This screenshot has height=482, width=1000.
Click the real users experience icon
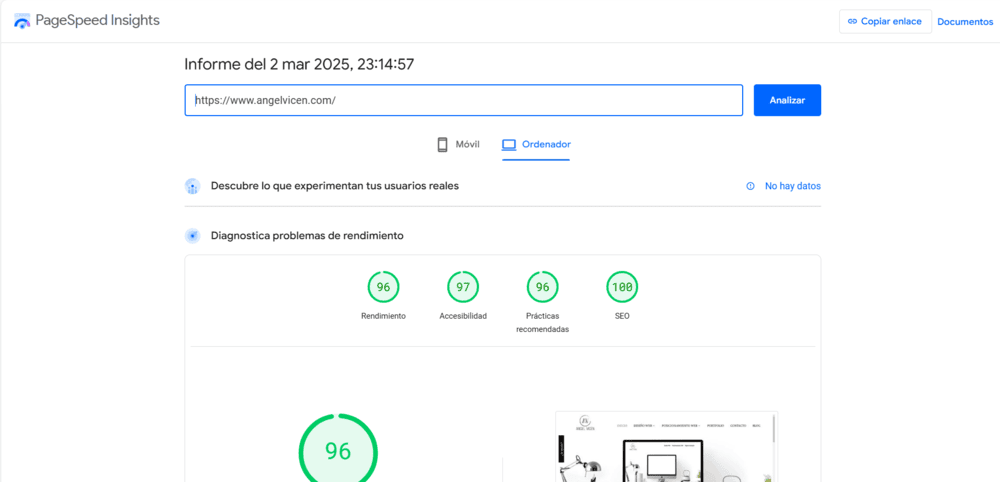pyautogui.click(x=193, y=186)
